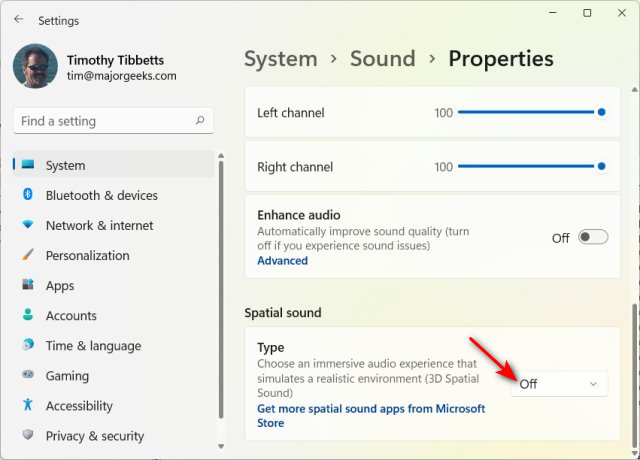This screenshot has height=460, width=640.
Task: Click the Apps icon in sidebar
Action: coord(28,284)
